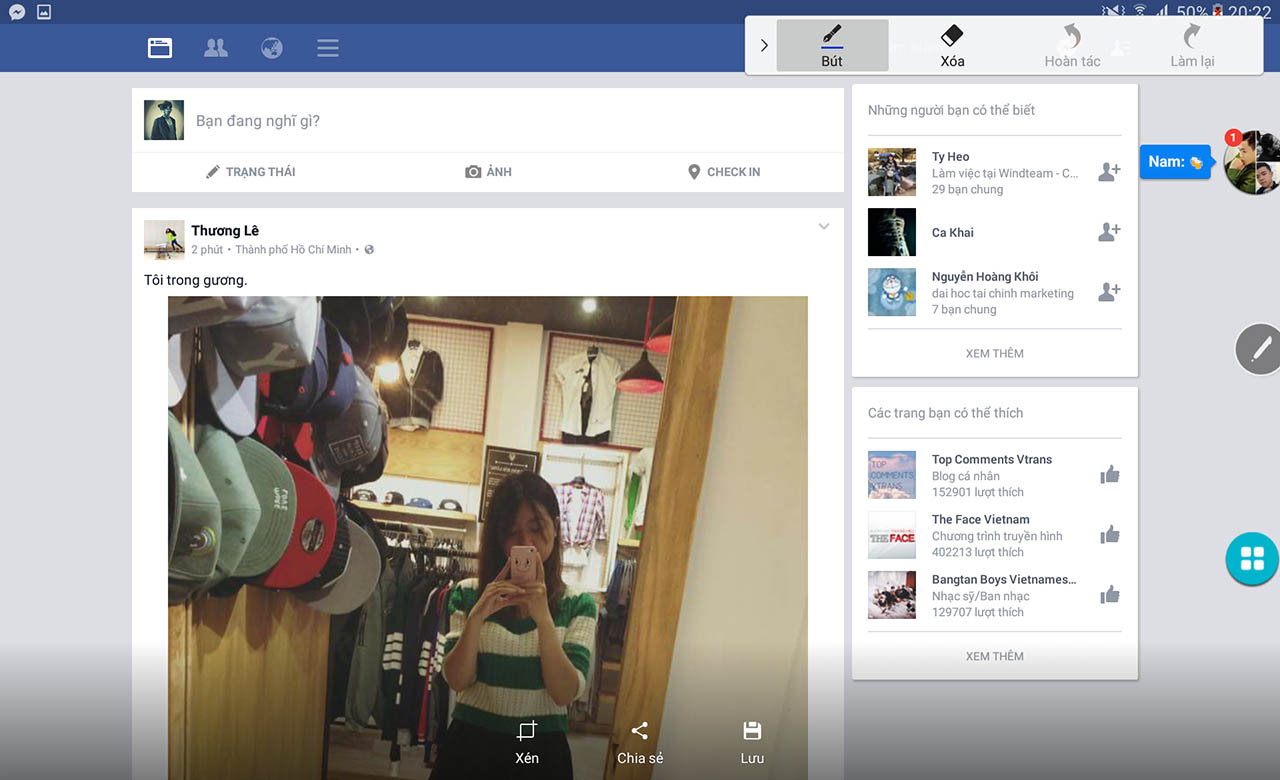
Task: Open the Messenger notification in the status bar
Action: [x=17, y=12]
